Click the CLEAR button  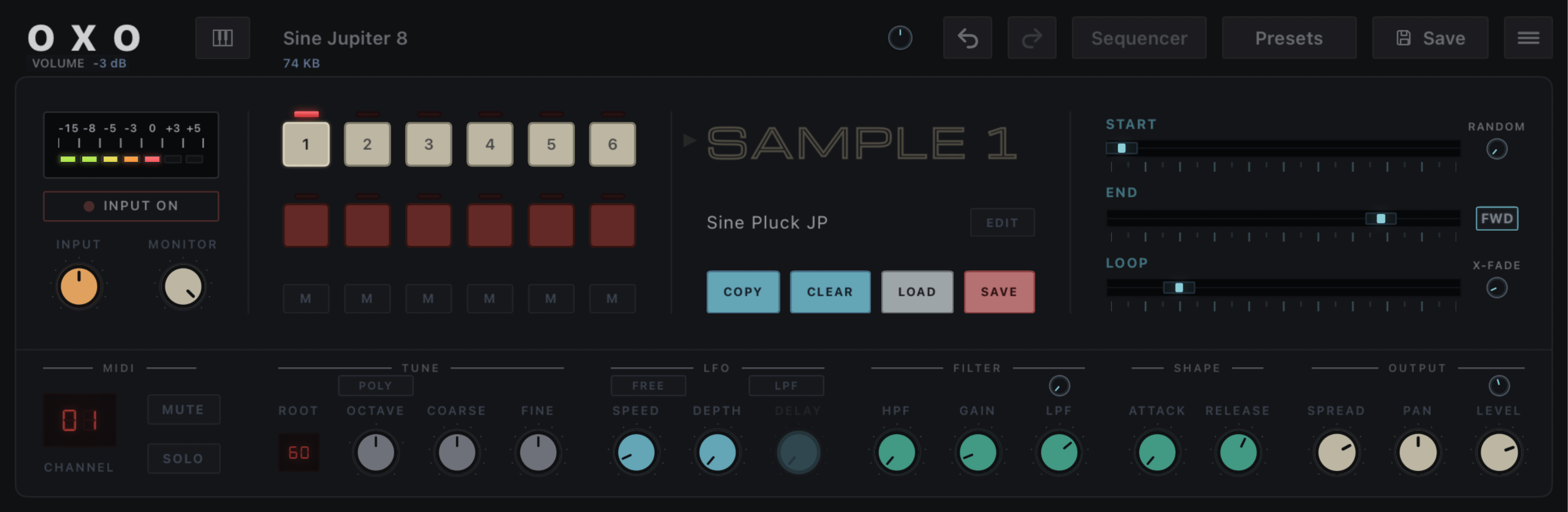pos(830,292)
